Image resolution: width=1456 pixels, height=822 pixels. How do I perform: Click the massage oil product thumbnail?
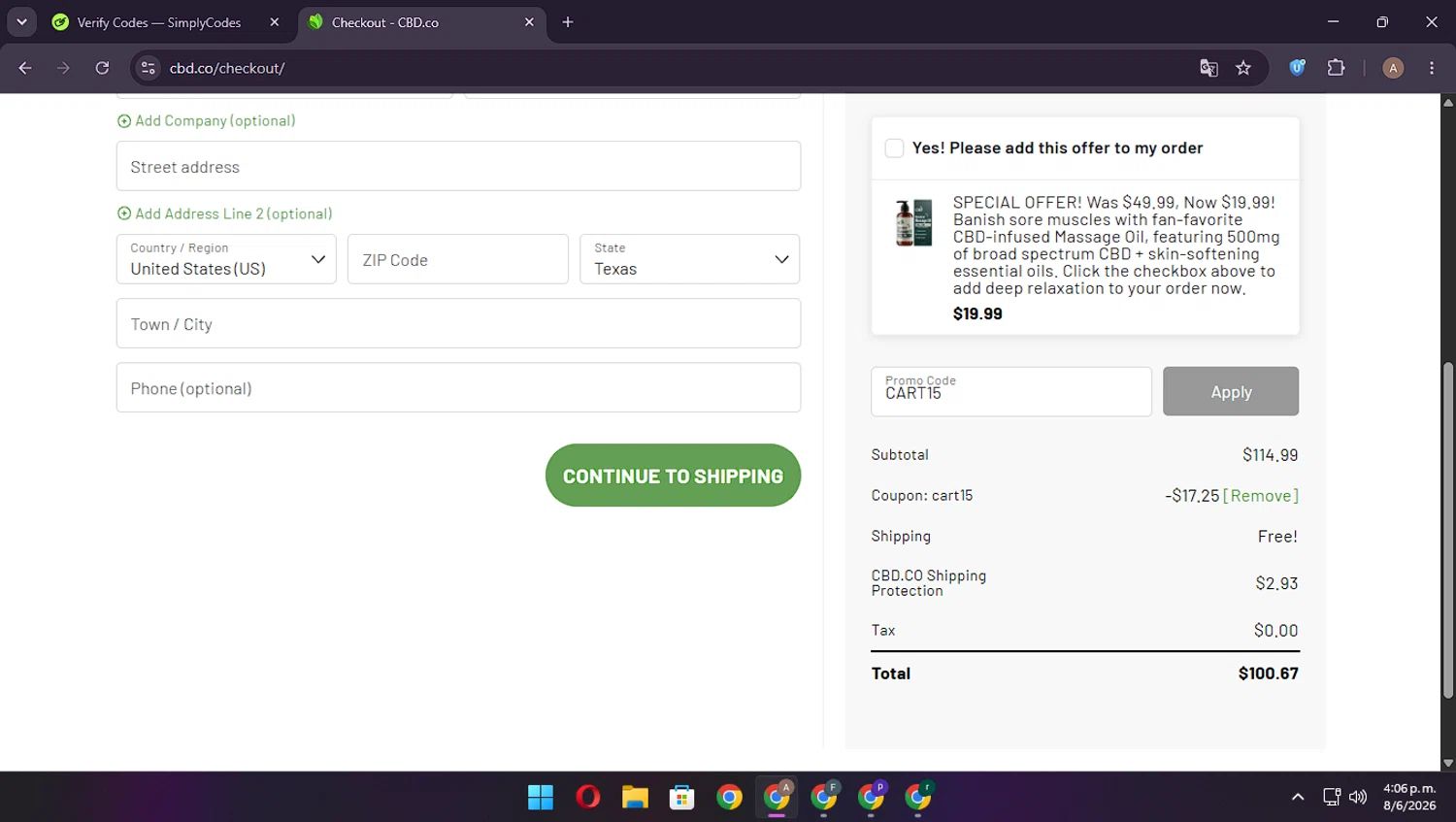914,222
